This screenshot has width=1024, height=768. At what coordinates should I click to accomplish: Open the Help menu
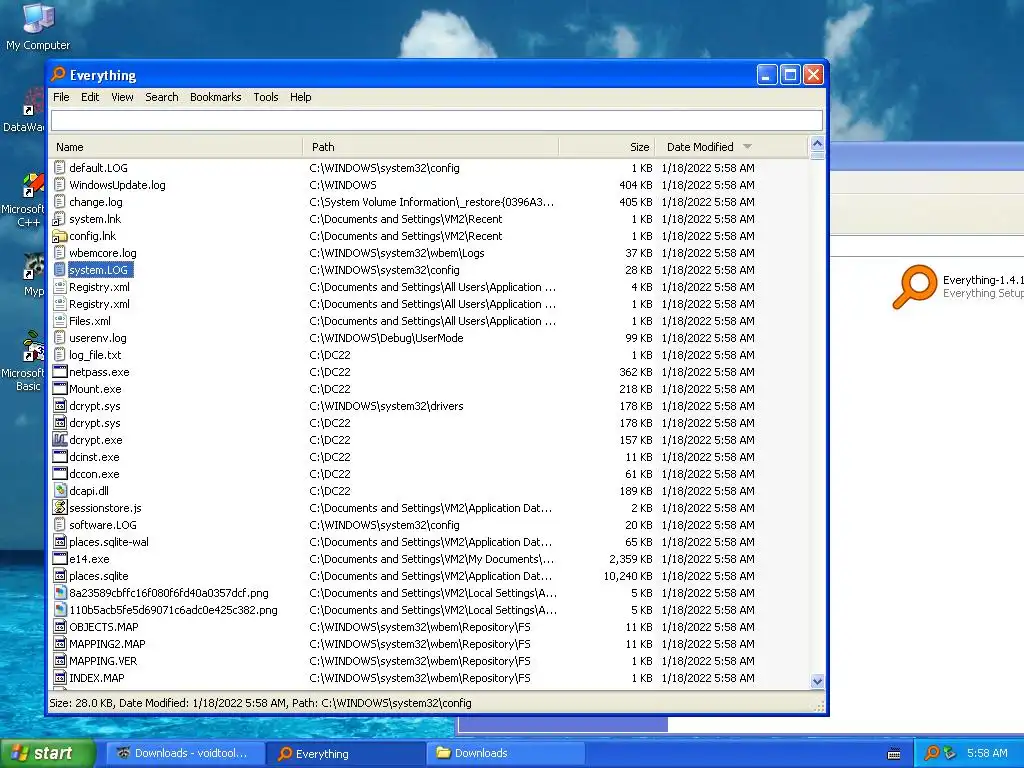[300, 97]
